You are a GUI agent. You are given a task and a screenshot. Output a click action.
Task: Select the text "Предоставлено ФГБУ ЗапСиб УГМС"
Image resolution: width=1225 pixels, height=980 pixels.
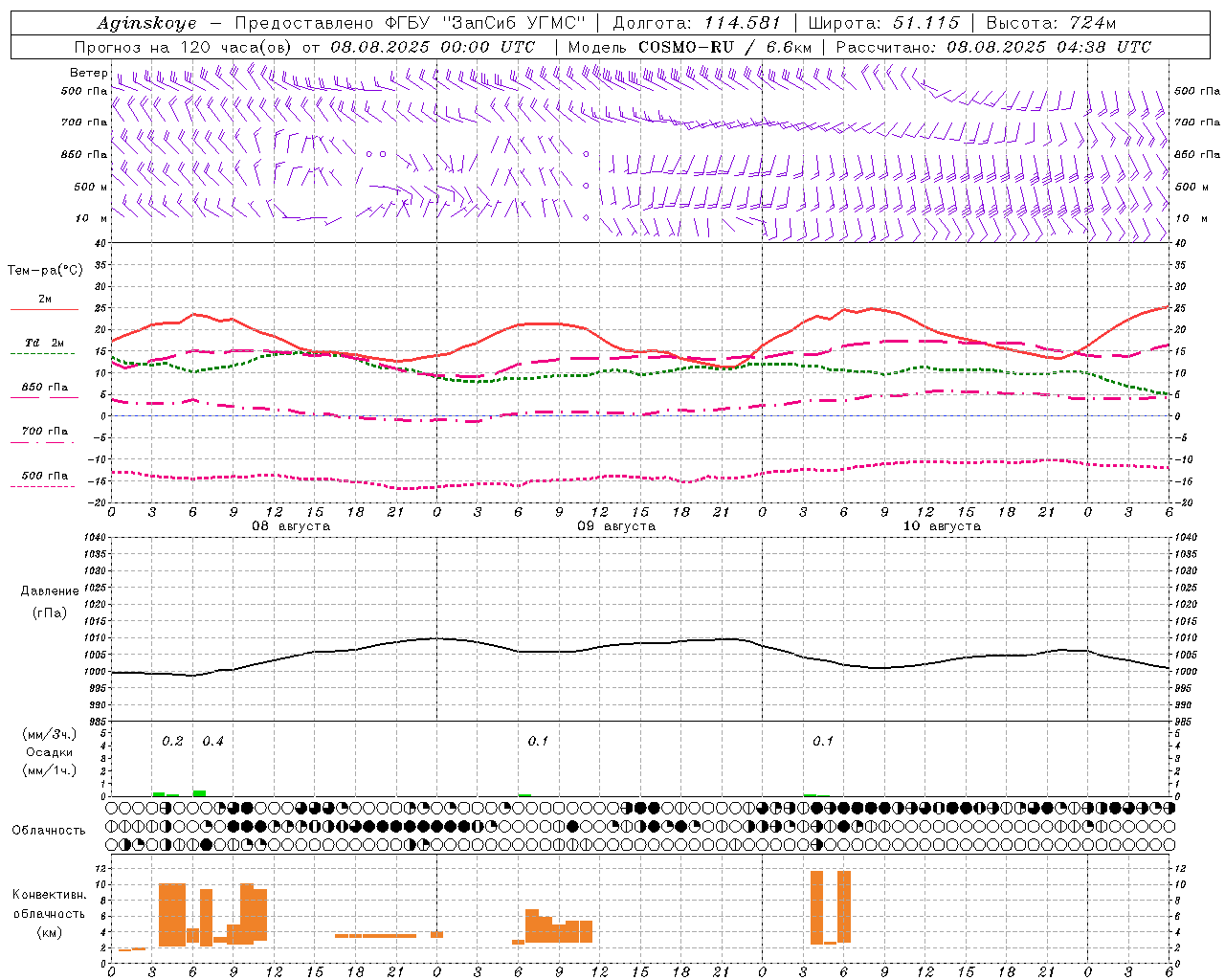pos(410,23)
